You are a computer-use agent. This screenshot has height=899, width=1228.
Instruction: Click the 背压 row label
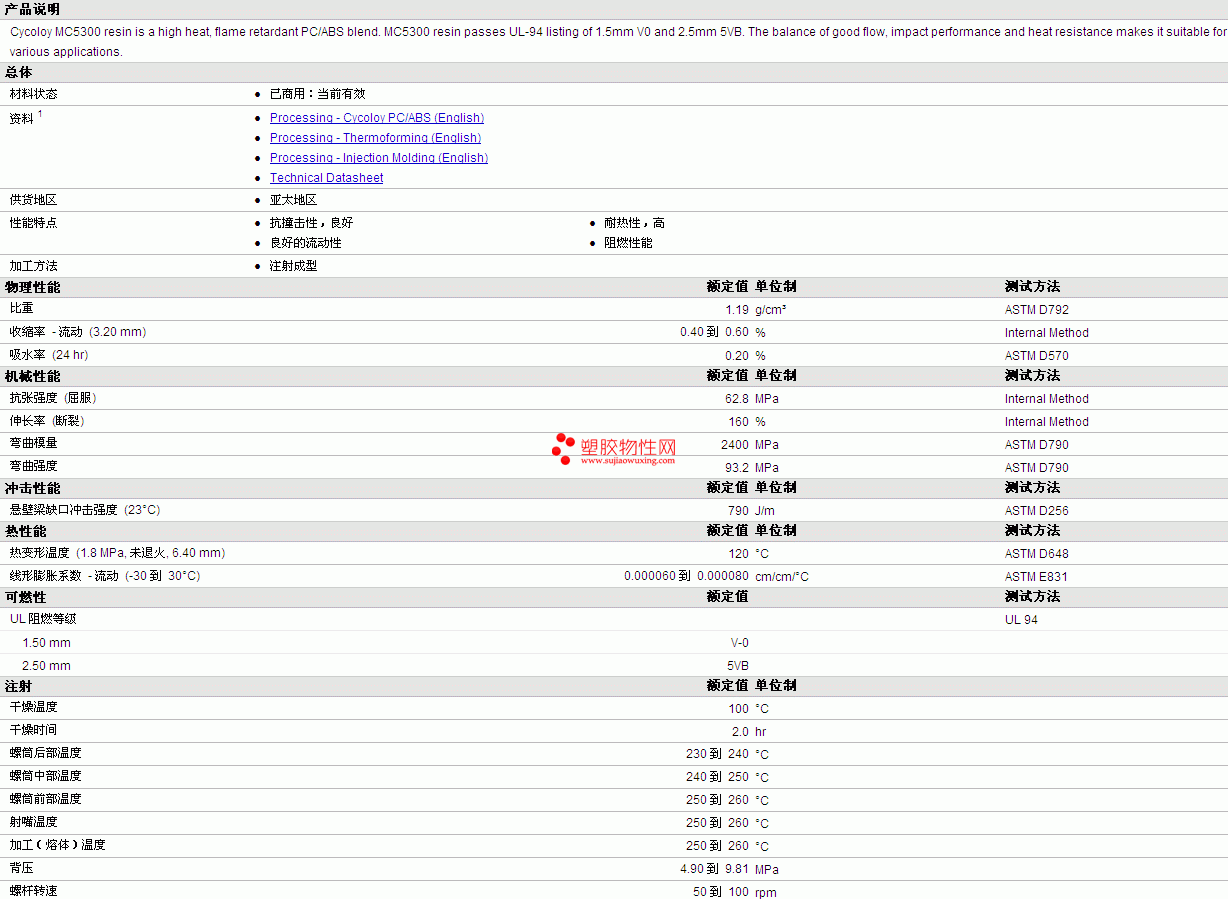[x=22, y=868]
